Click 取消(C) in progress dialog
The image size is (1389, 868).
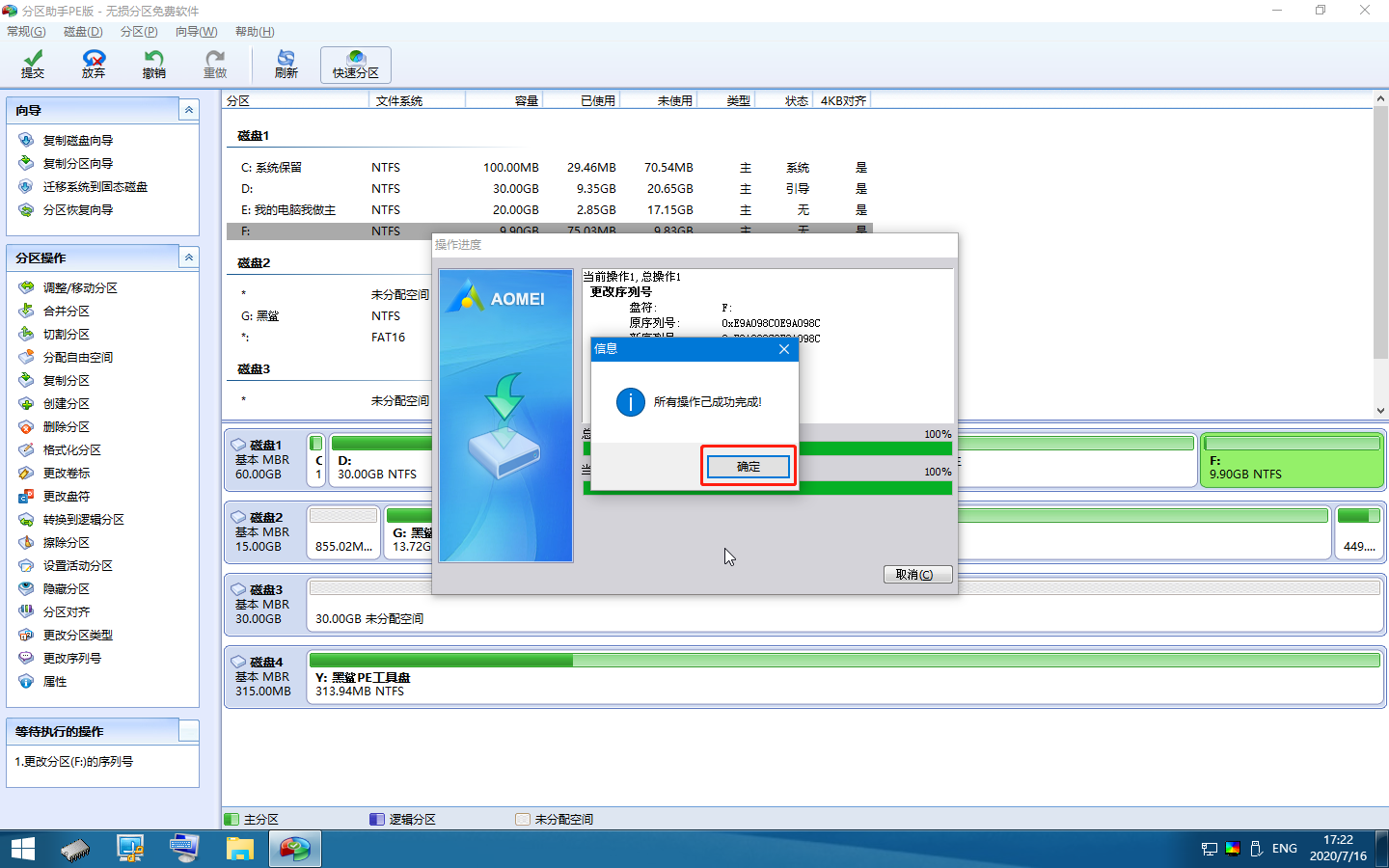click(x=917, y=575)
